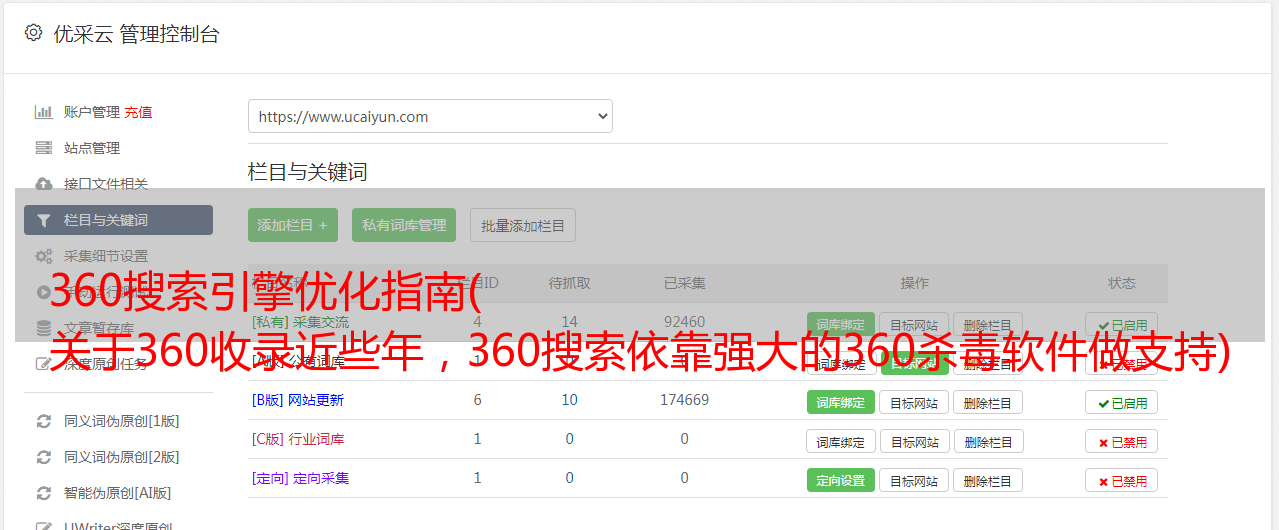Open the [定向] 定向采集 column link
The image size is (1279, 530).
click(x=301, y=478)
